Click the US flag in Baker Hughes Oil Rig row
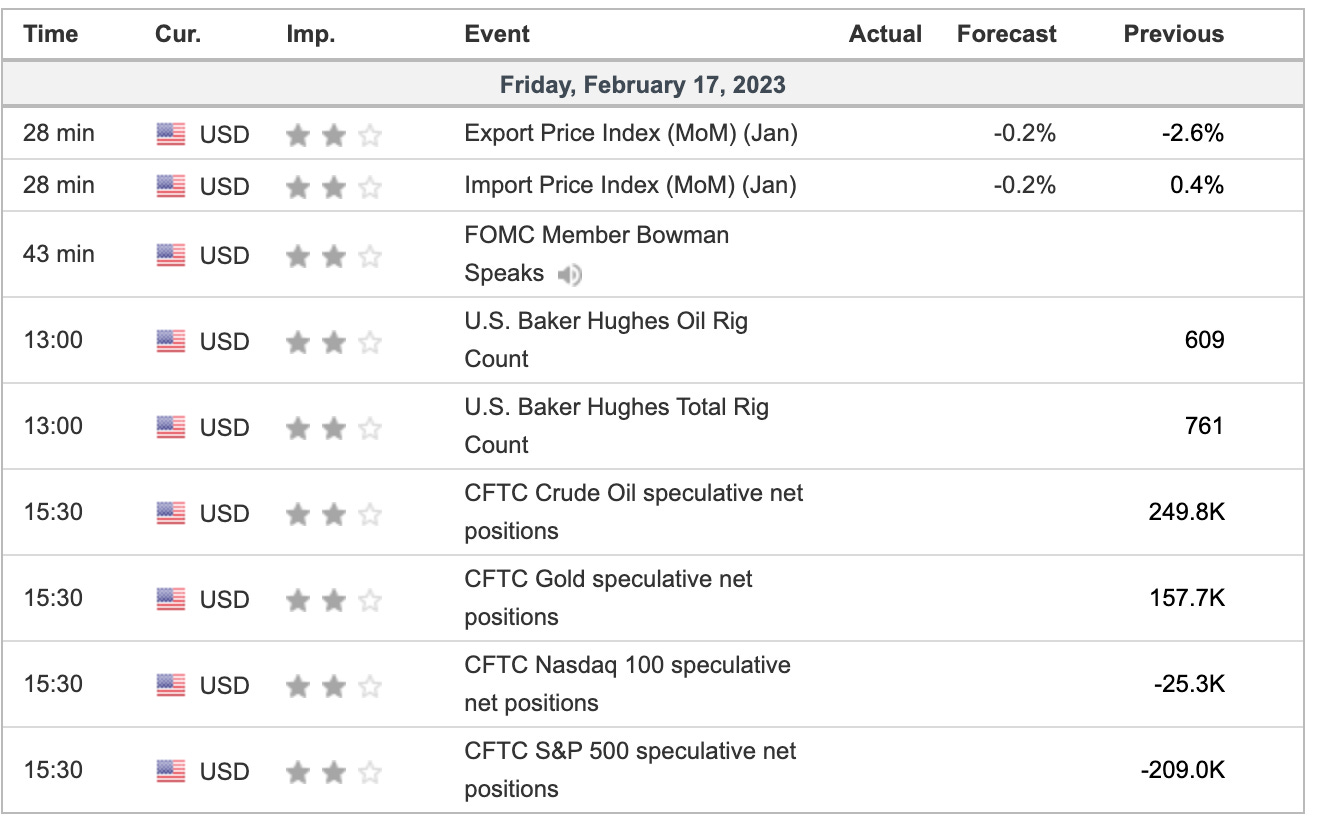The width and height of the screenshot is (1330, 820). pos(171,342)
